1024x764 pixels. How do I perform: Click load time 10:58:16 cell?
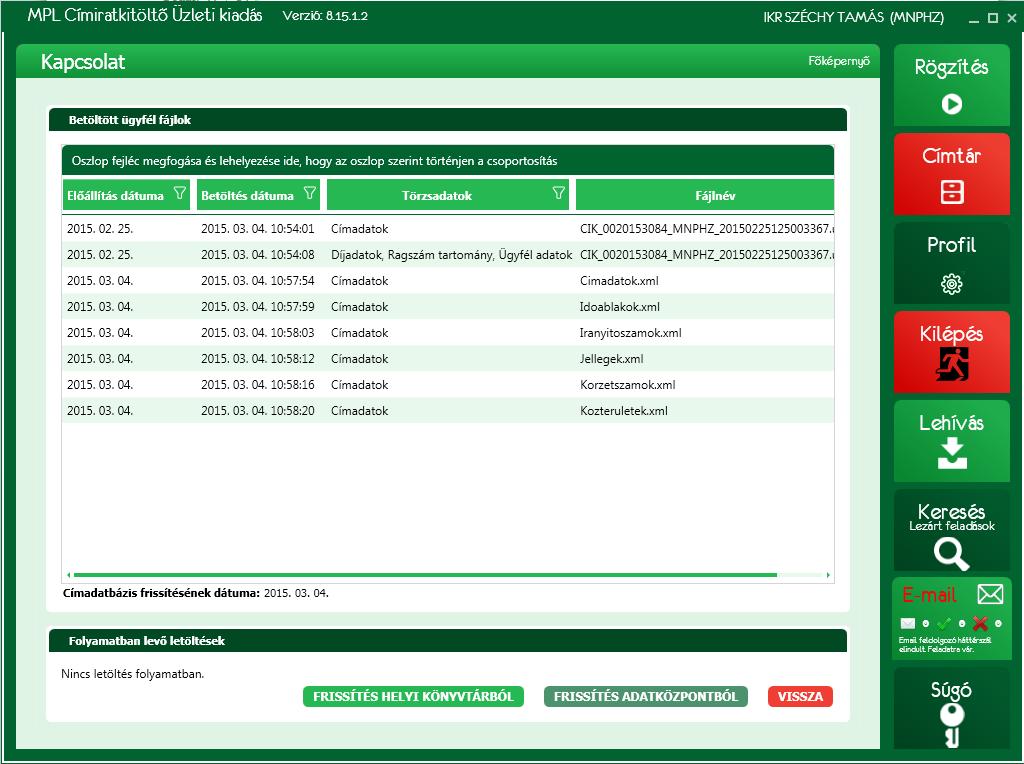coord(257,385)
